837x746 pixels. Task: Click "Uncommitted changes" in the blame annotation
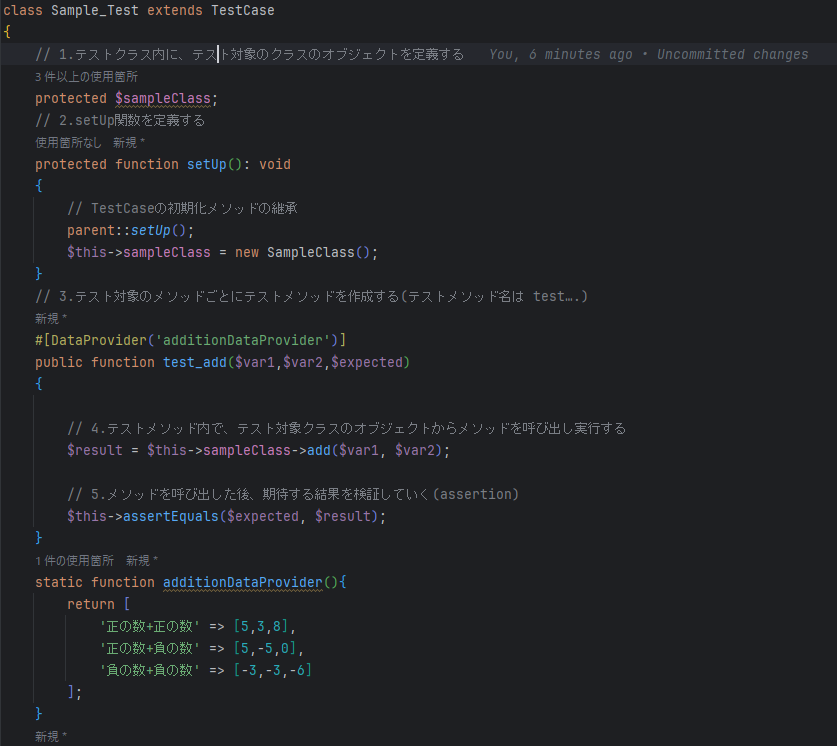(x=732, y=55)
